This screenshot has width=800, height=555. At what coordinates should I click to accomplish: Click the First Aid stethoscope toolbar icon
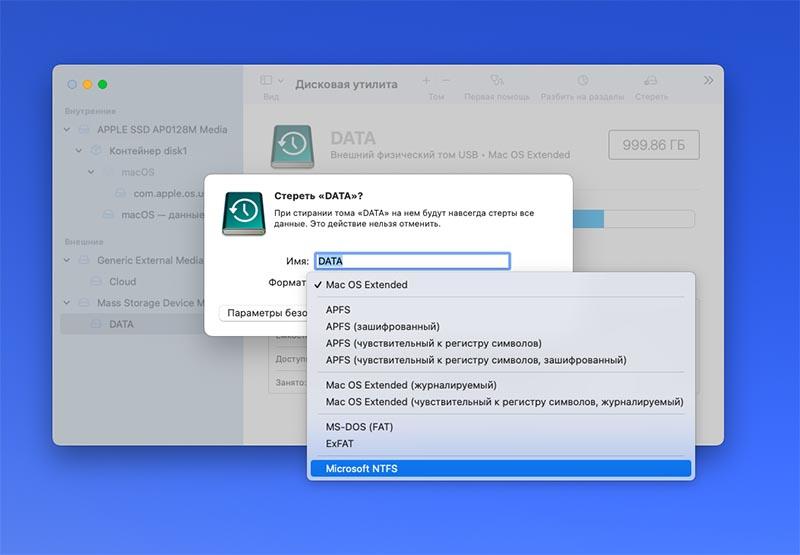pos(496,80)
